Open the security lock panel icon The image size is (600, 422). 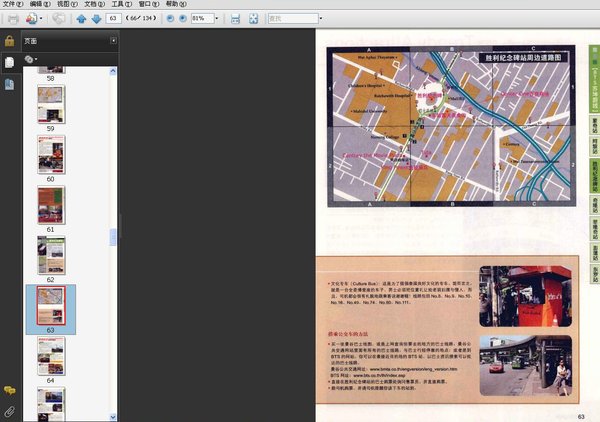pos(9,41)
